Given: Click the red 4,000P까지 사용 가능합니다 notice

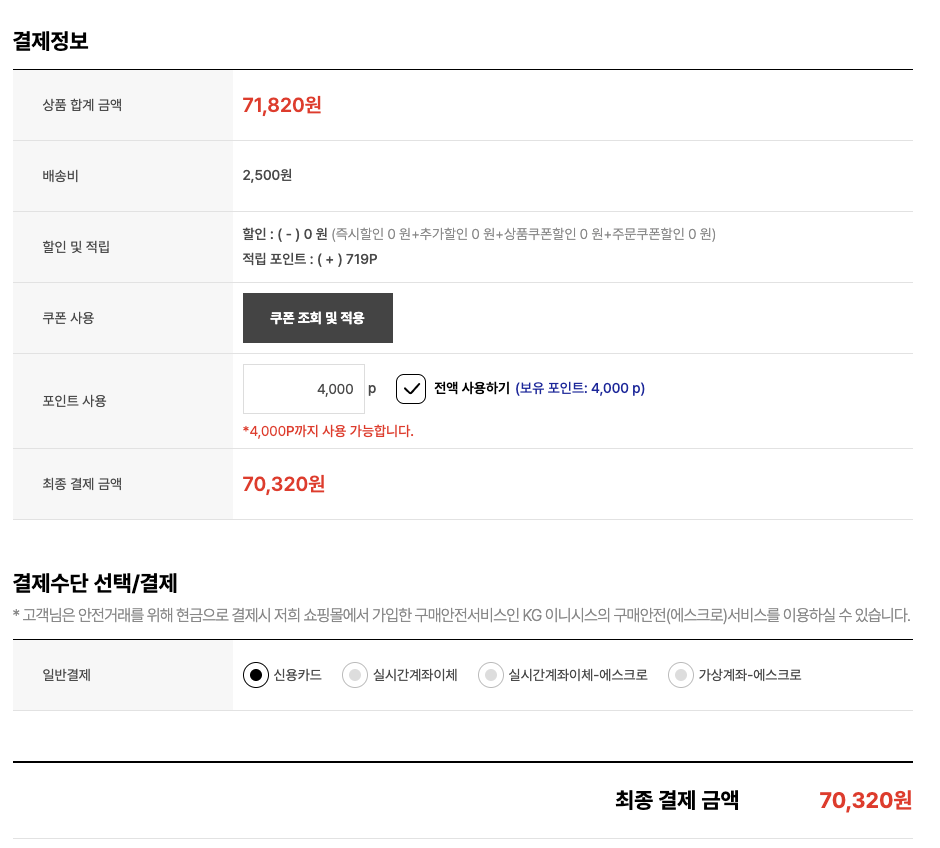Looking at the screenshot, I should tap(328, 431).
